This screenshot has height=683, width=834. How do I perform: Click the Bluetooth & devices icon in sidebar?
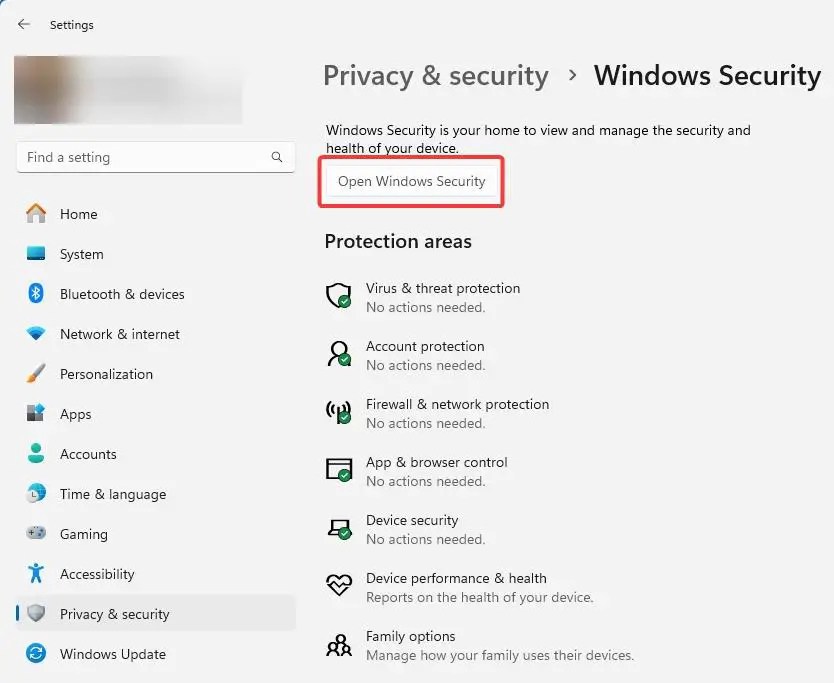(36, 293)
